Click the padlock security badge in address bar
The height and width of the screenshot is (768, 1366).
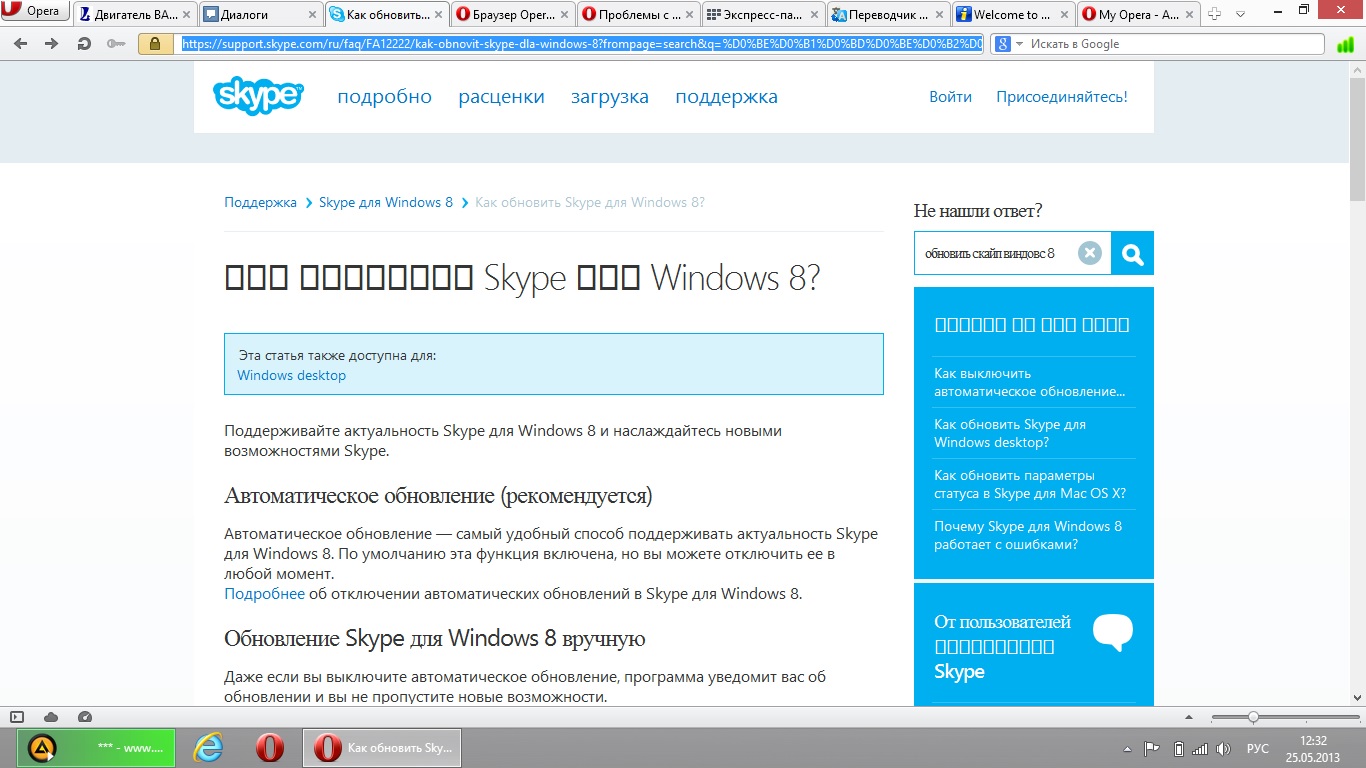click(x=155, y=44)
